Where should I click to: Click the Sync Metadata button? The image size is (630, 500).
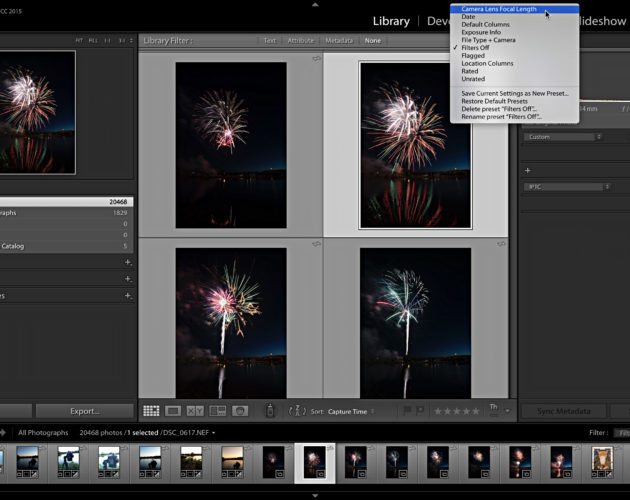pyautogui.click(x=563, y=411)
